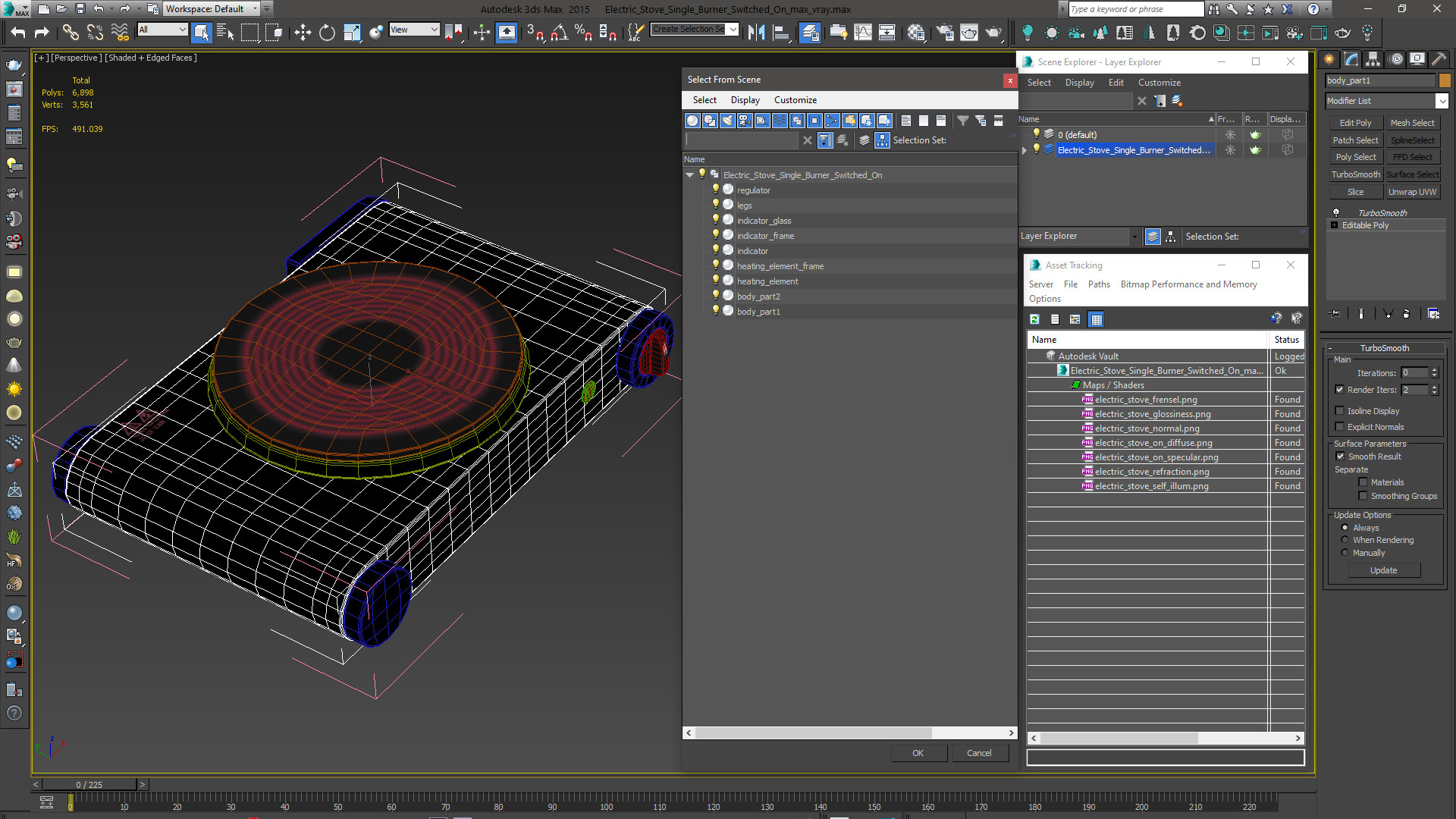Switch Select From Scene to hierarchy sort

[882, 140]
